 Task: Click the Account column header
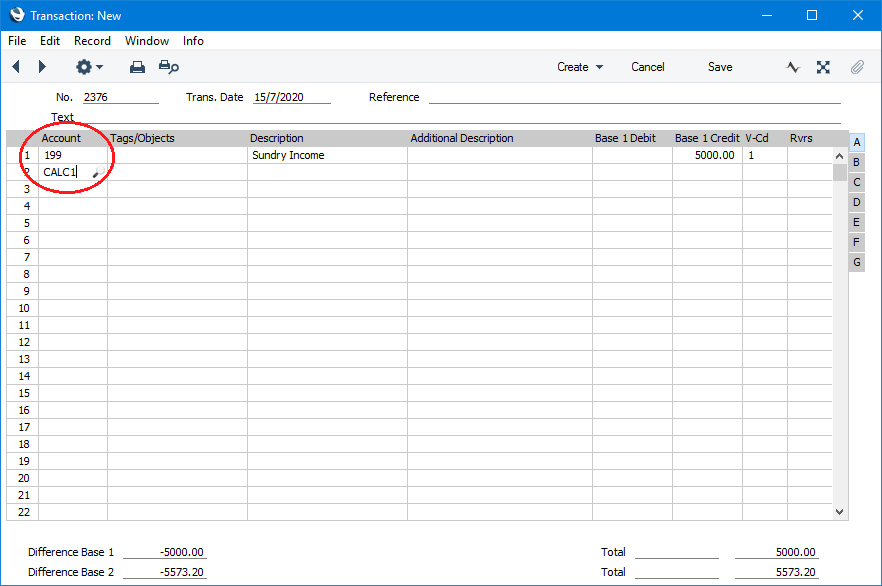pyautogui.click(x=61, y=138)
